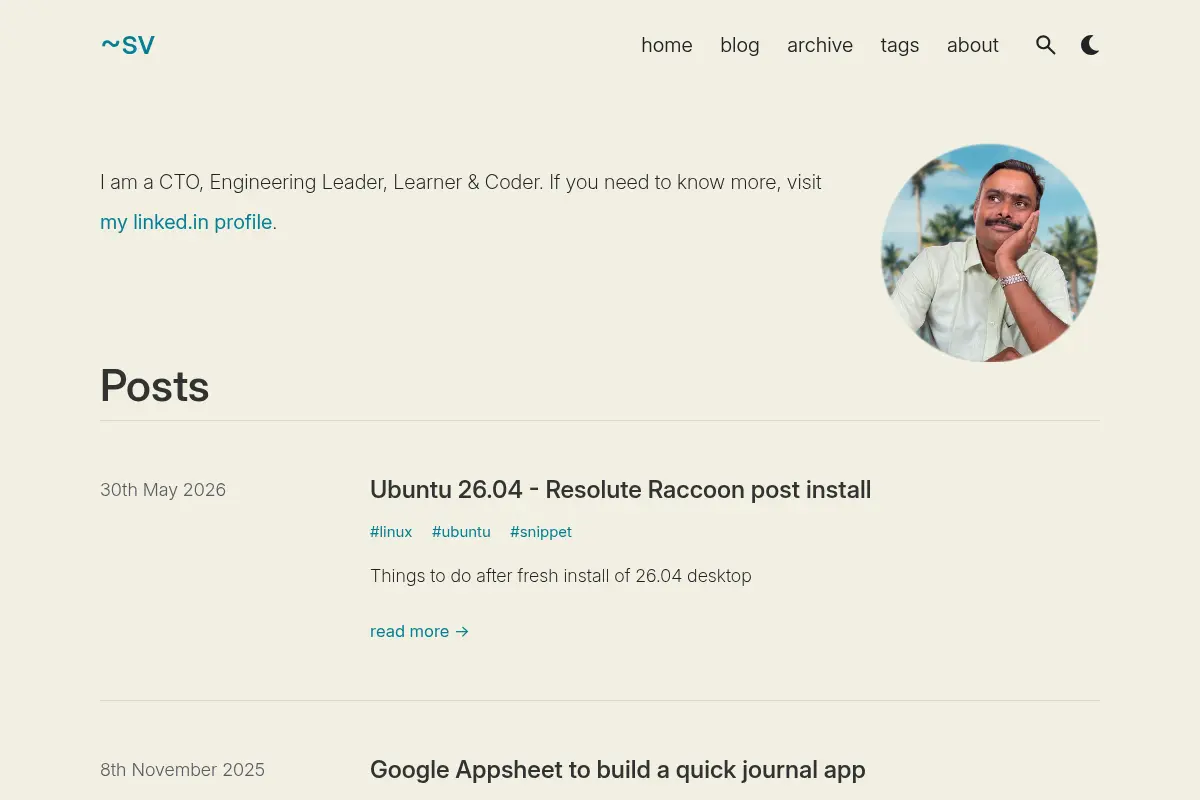This screenshot has height=800, width=1200.
Task: Open the archive page
Action: (x=820, y=45)
